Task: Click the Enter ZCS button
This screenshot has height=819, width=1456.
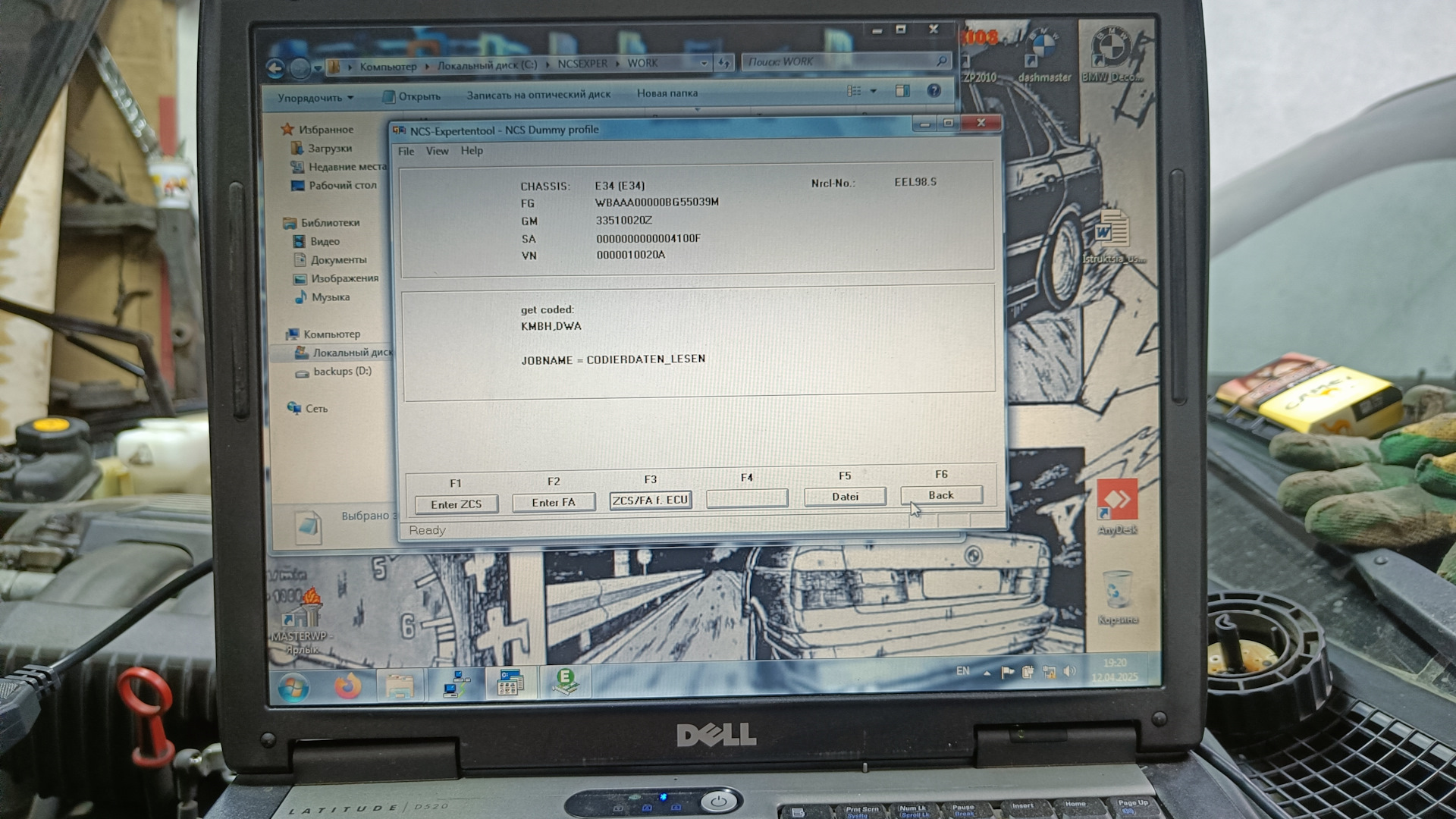Action: [x=456, y=504]
